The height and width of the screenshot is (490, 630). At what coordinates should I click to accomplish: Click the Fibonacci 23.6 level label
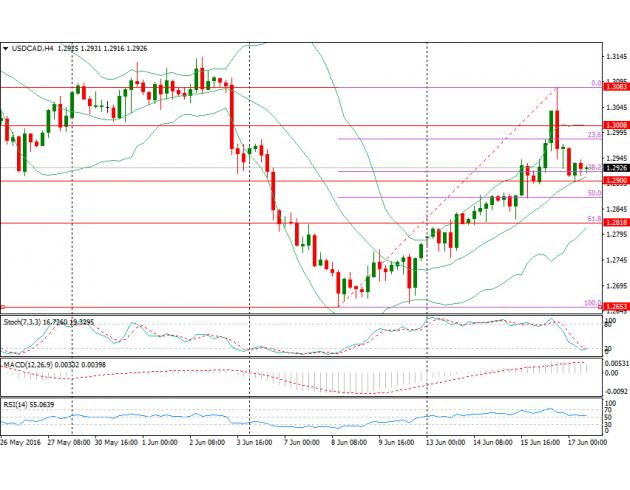click(x=593, y=134)
